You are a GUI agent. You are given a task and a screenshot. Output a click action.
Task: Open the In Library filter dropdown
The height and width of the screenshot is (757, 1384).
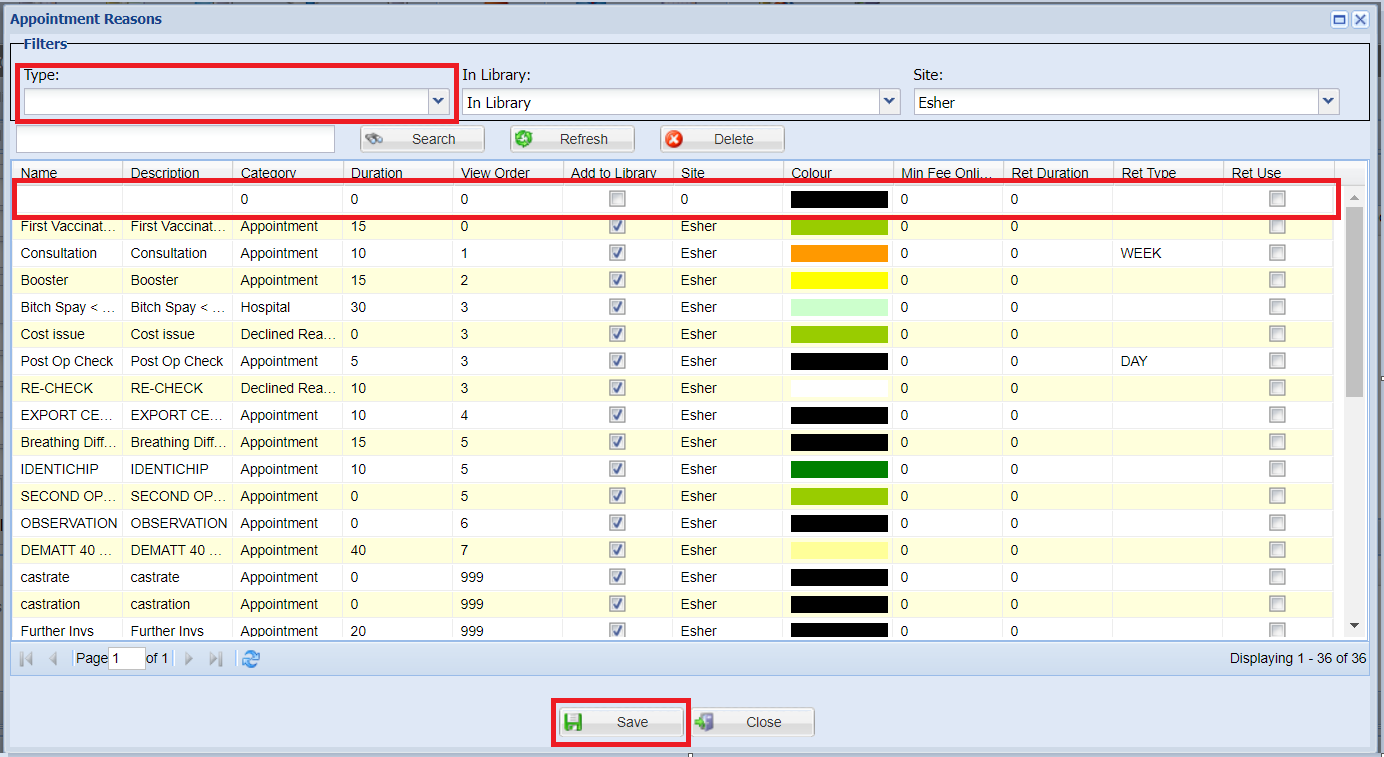(x=889, y=101)
